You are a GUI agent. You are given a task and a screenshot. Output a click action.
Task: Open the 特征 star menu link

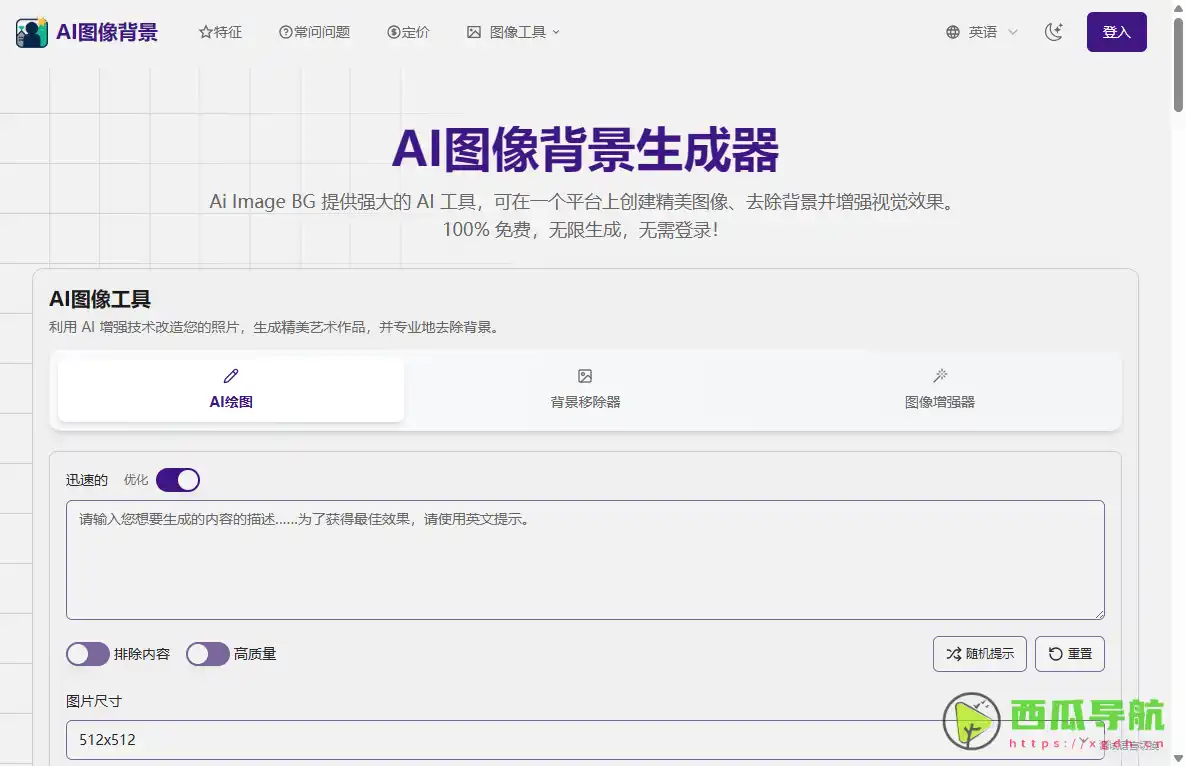tap(220, 32)
